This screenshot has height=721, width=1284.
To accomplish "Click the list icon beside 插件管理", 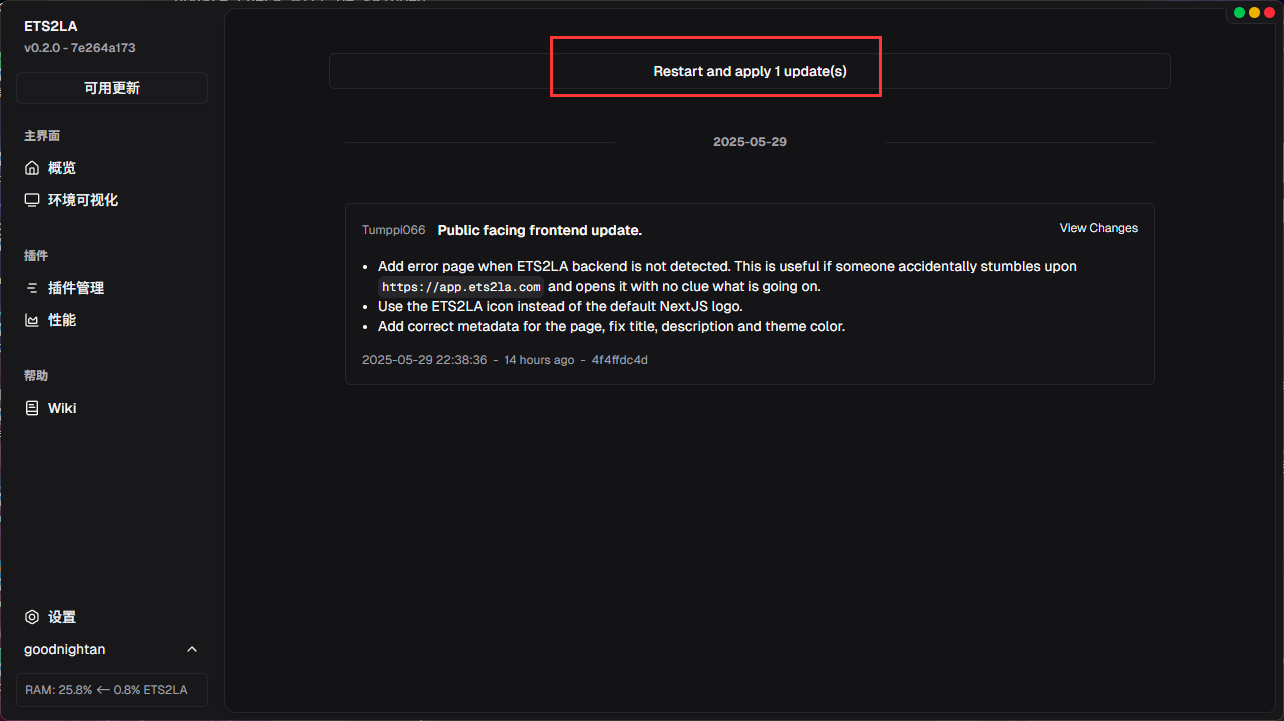I will click(x=32, y=288).
